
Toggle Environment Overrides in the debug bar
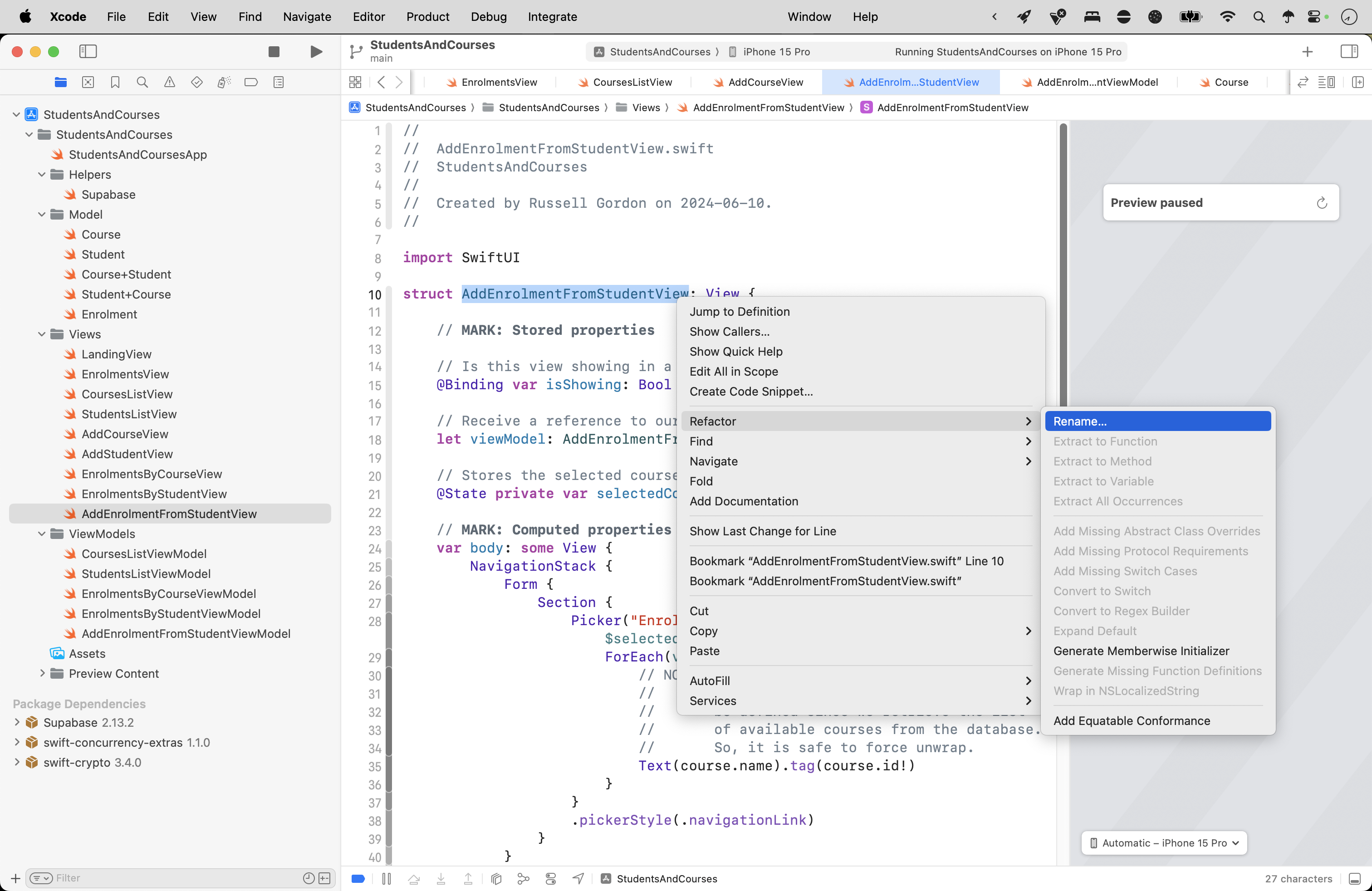550,878
